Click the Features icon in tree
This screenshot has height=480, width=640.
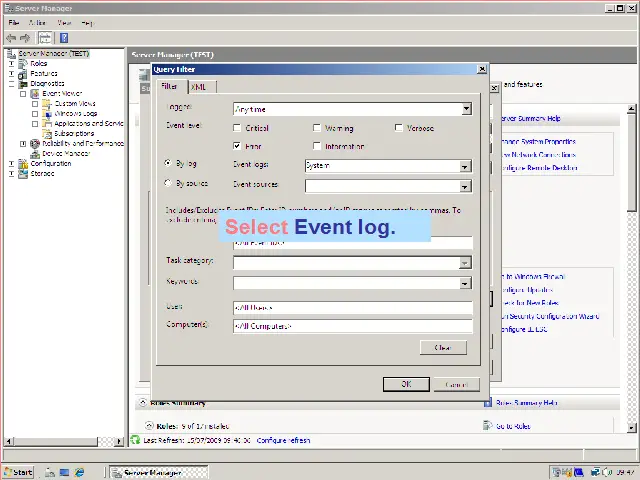(23, 74)
